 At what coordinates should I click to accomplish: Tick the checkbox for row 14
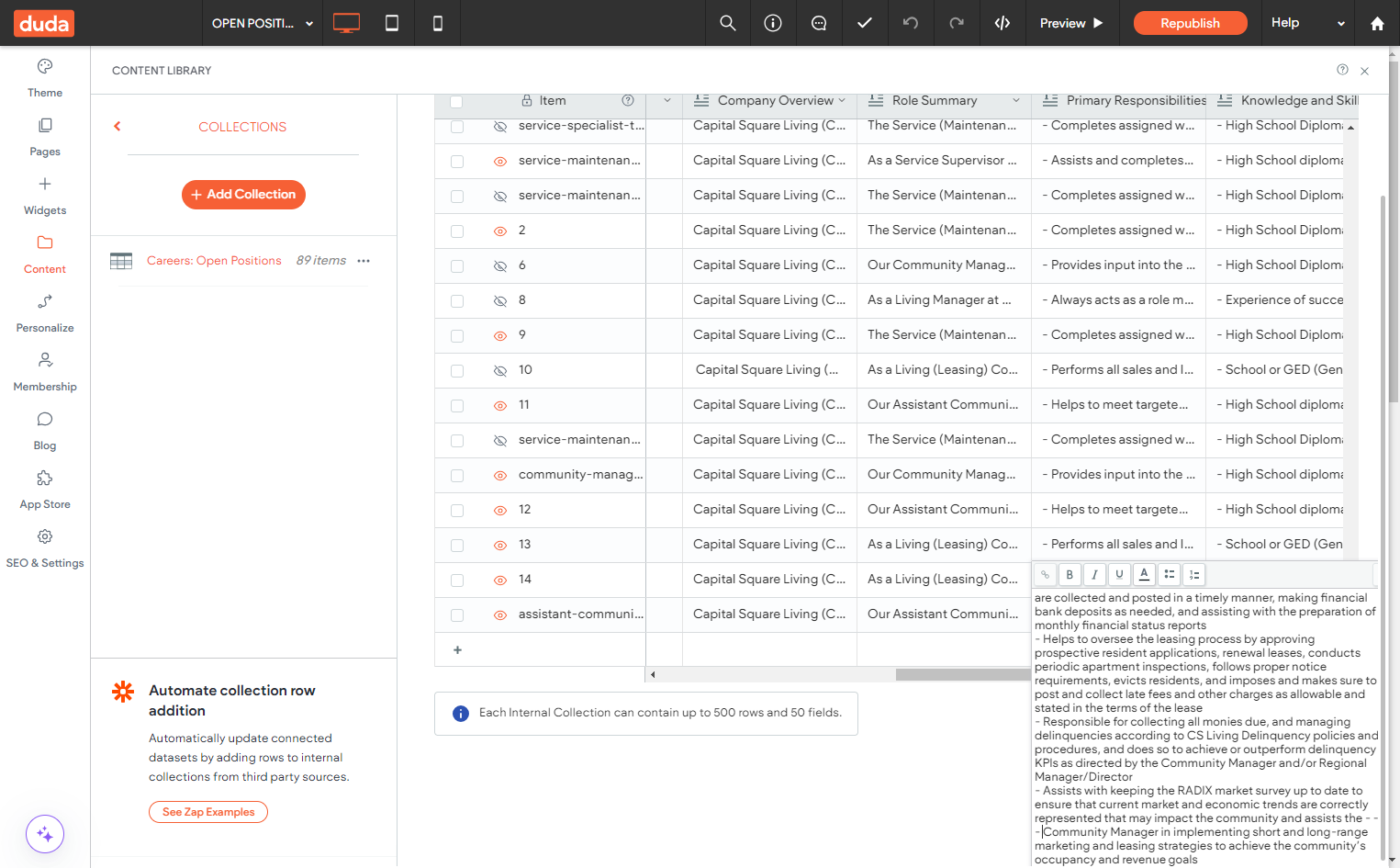pyautogui.click(x=457, y=581)
